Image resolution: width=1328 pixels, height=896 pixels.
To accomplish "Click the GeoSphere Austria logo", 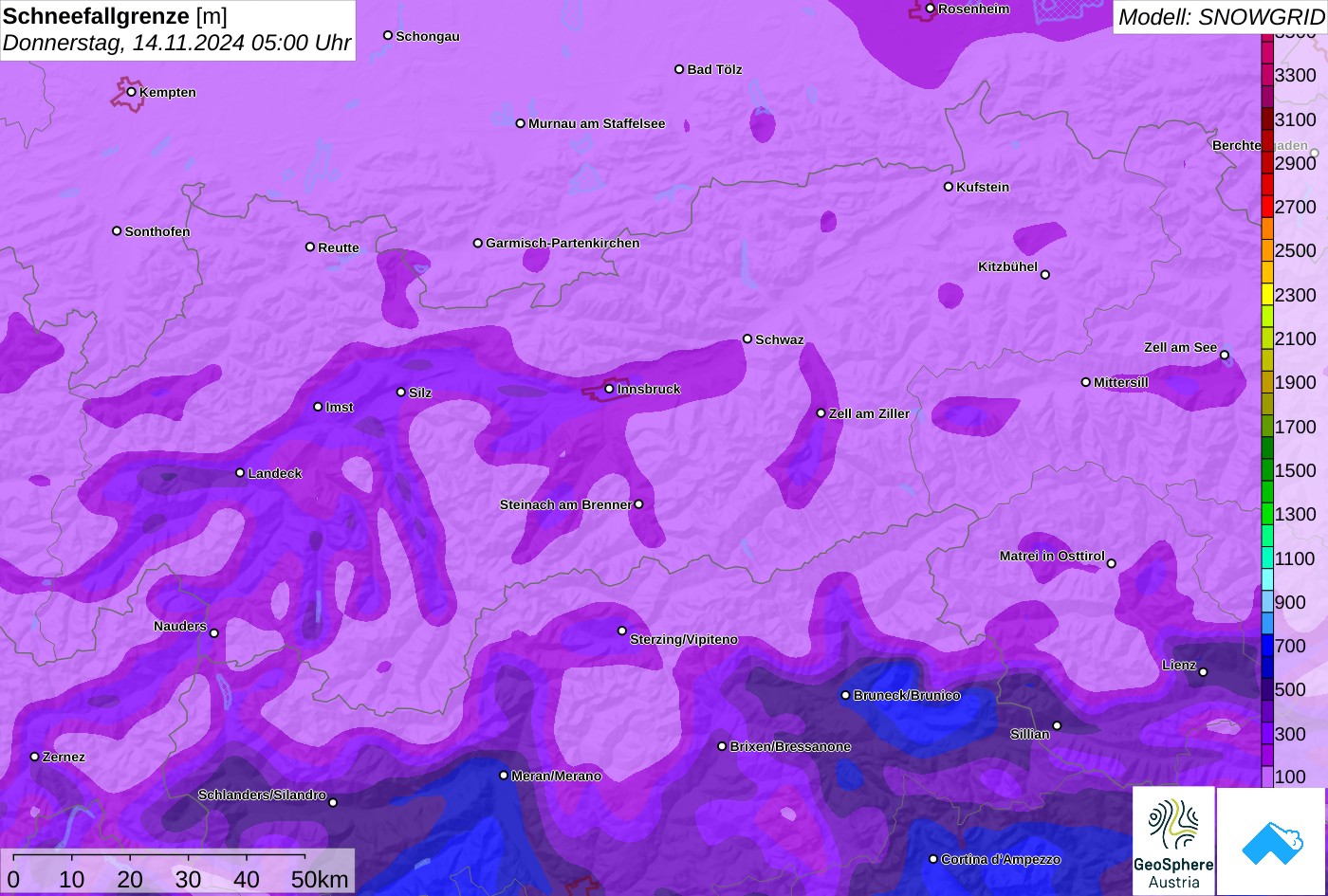I will point(1173,840).
